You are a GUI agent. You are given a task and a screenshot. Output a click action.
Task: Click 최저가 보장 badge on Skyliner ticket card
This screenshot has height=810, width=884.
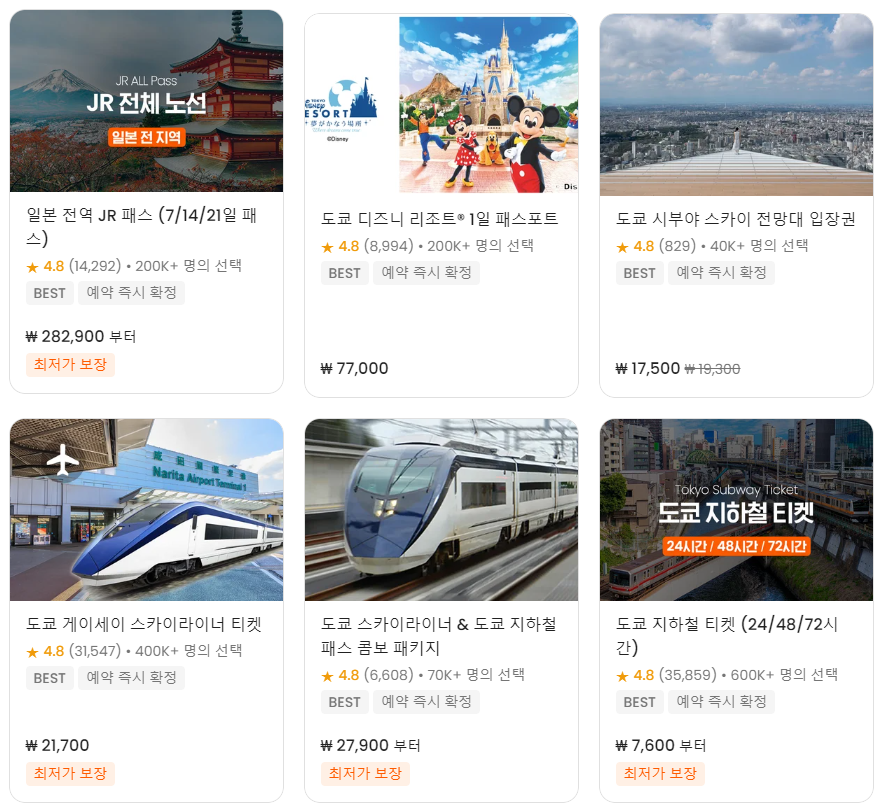(x=70, y=773)
